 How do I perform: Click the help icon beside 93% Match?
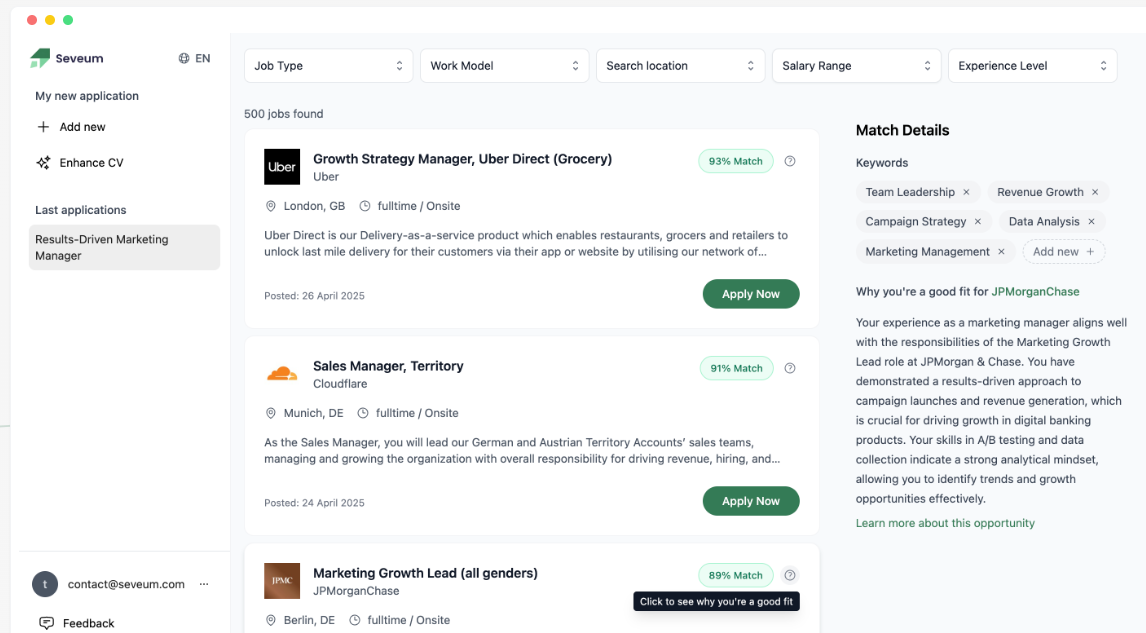790,161
